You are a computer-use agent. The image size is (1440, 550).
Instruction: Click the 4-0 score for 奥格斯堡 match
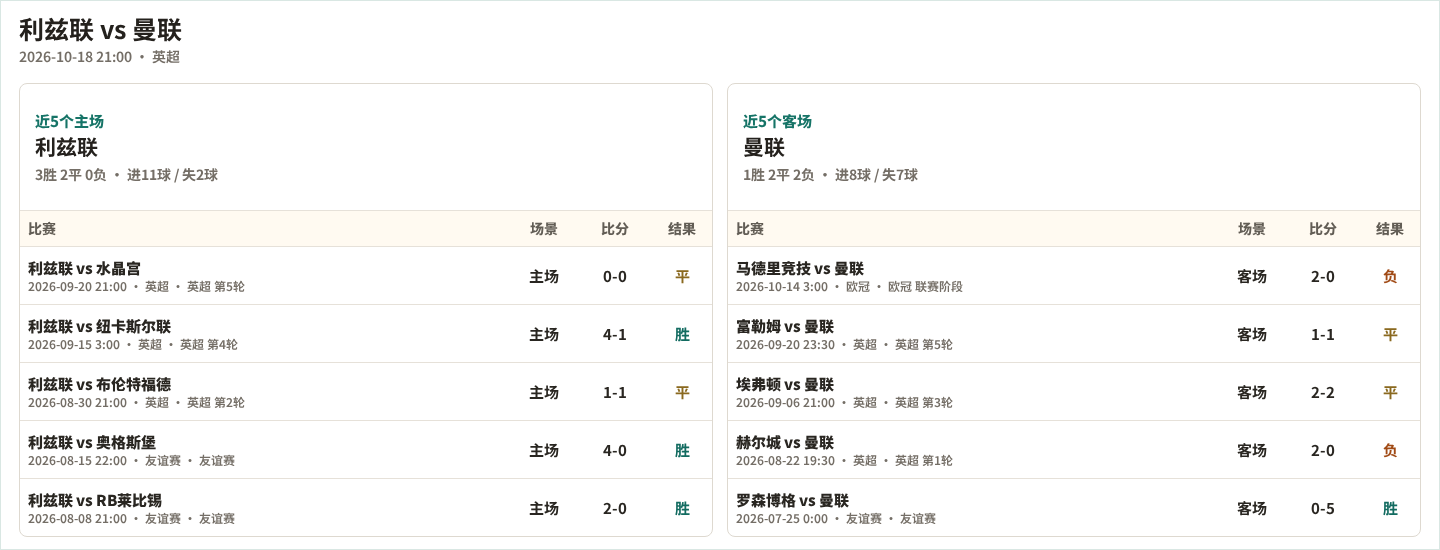pyautogui.click(x=615, y=450)
